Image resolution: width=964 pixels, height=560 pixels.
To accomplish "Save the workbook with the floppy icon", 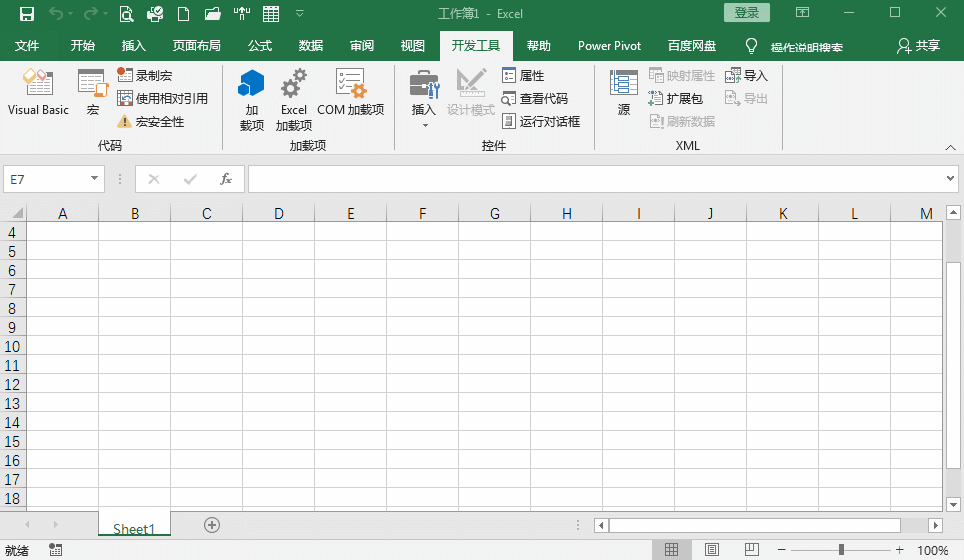I will click(x=26, y=14).
